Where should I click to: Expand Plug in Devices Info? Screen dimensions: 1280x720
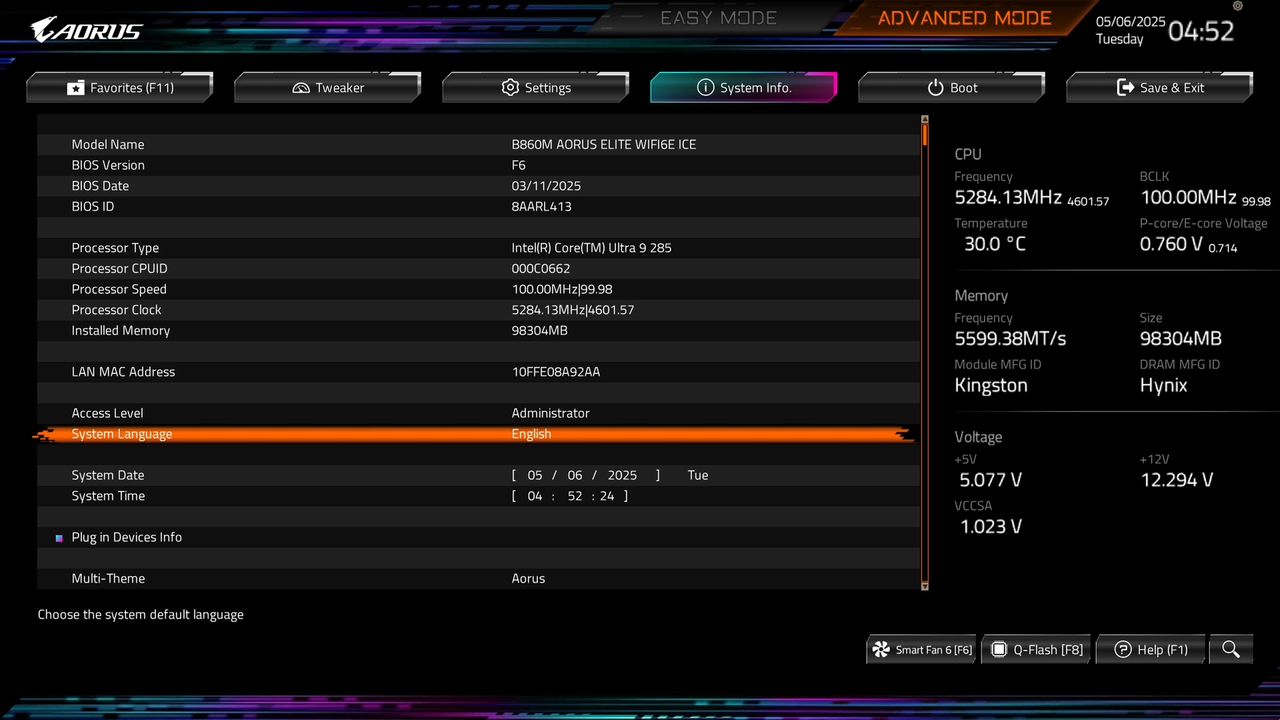(x=126, y=537)
